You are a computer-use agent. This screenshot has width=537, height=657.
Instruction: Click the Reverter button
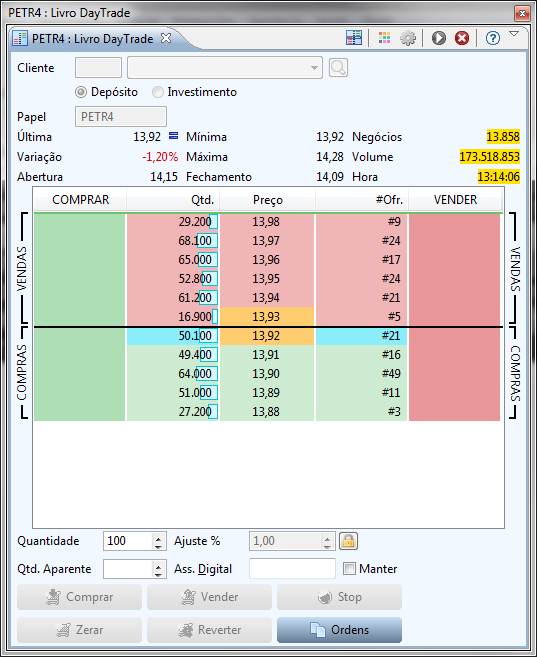tap(209, 630)
